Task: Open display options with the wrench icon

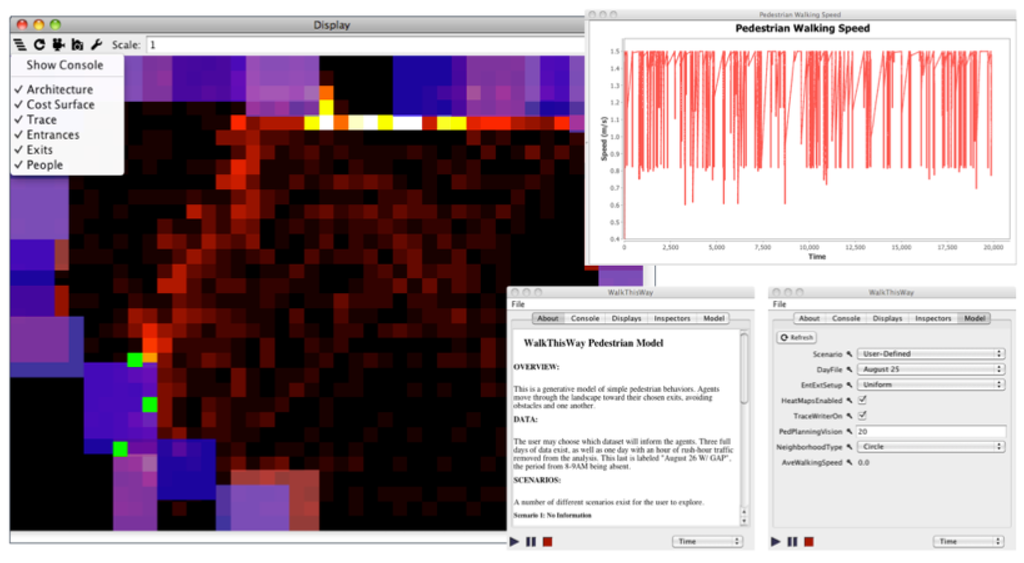Action: pos(96,45)
